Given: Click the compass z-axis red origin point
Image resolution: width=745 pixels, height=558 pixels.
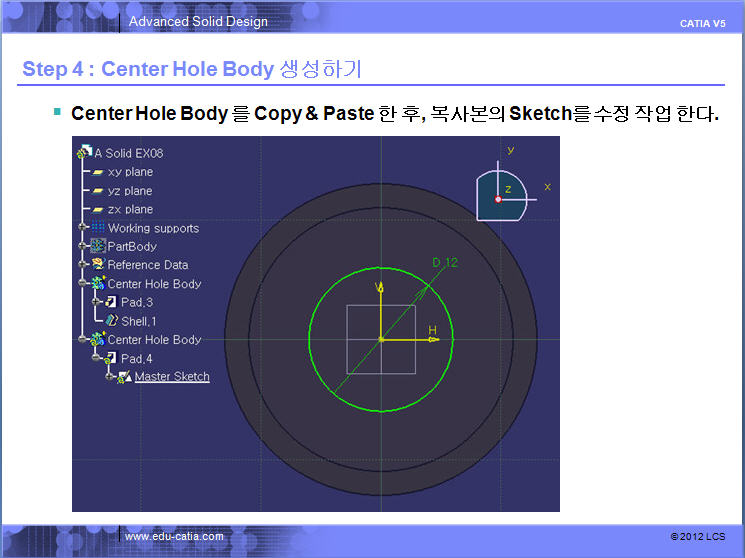Looking at the screenshot, I should coord(498,199).
